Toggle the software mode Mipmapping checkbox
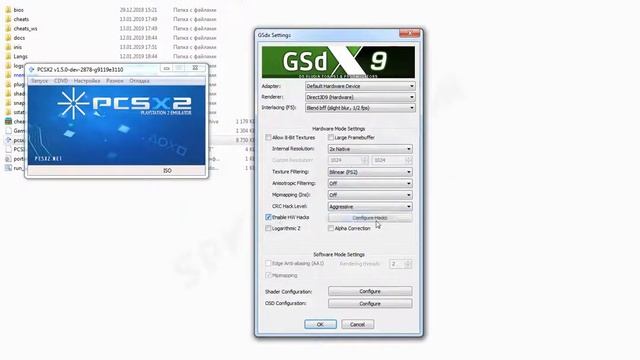This screenshot has height=360, width=640. click(x=268, y=276)
